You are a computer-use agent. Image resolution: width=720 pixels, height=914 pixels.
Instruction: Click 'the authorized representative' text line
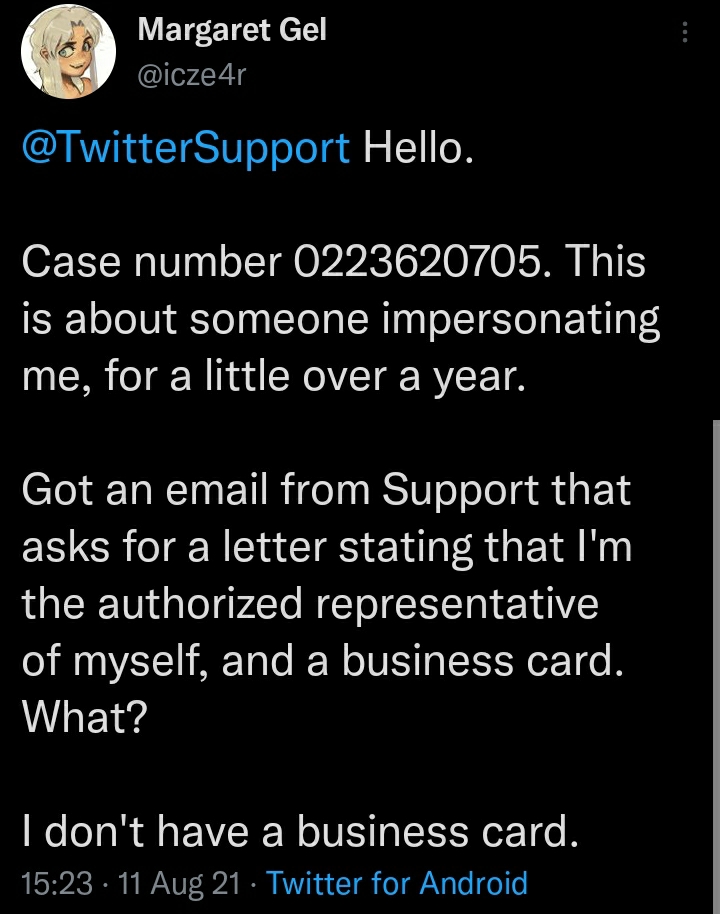coord(310,603)
